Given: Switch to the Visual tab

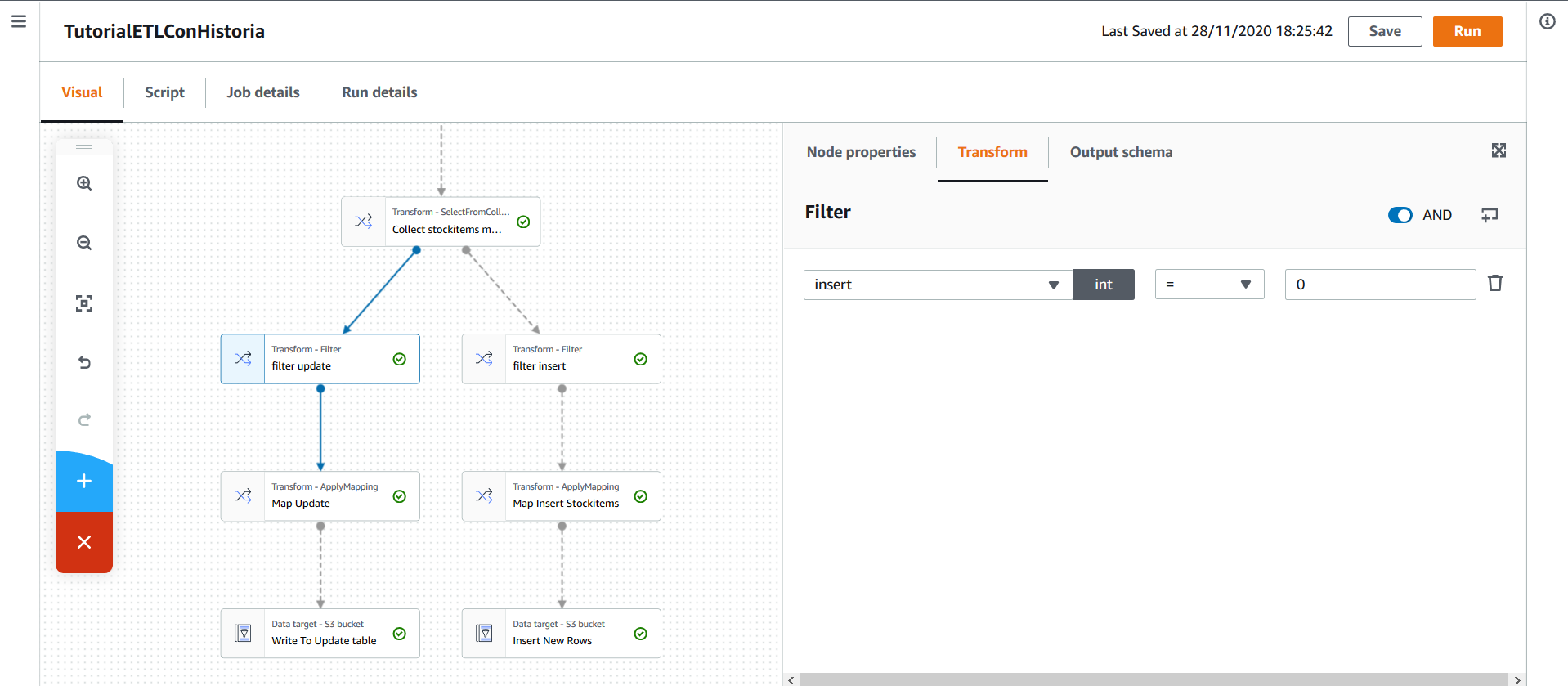Looking at the screenshot, I should coord(82,92).
